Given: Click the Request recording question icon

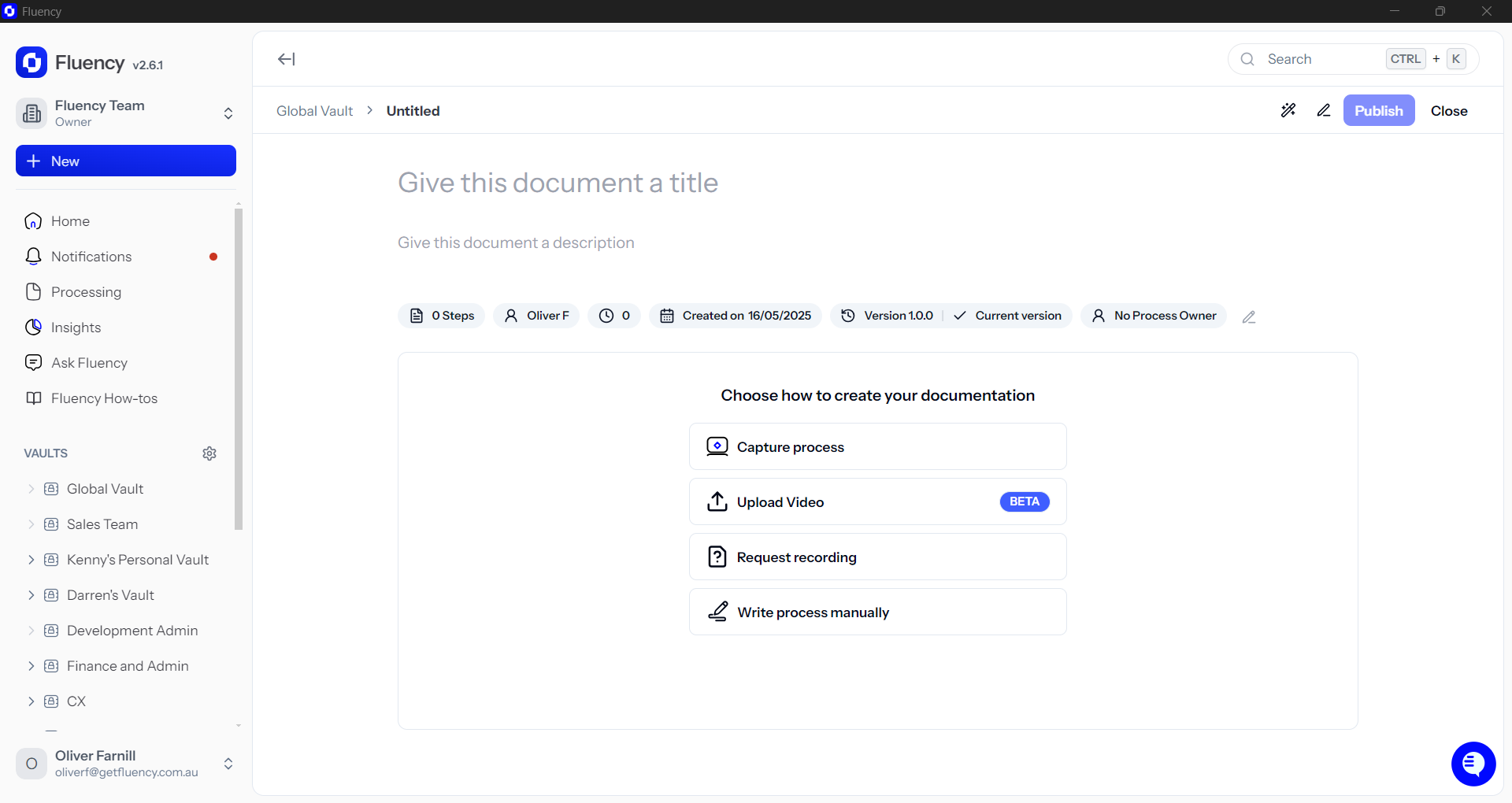Looking at the screenshot, I should pos(717,557).
